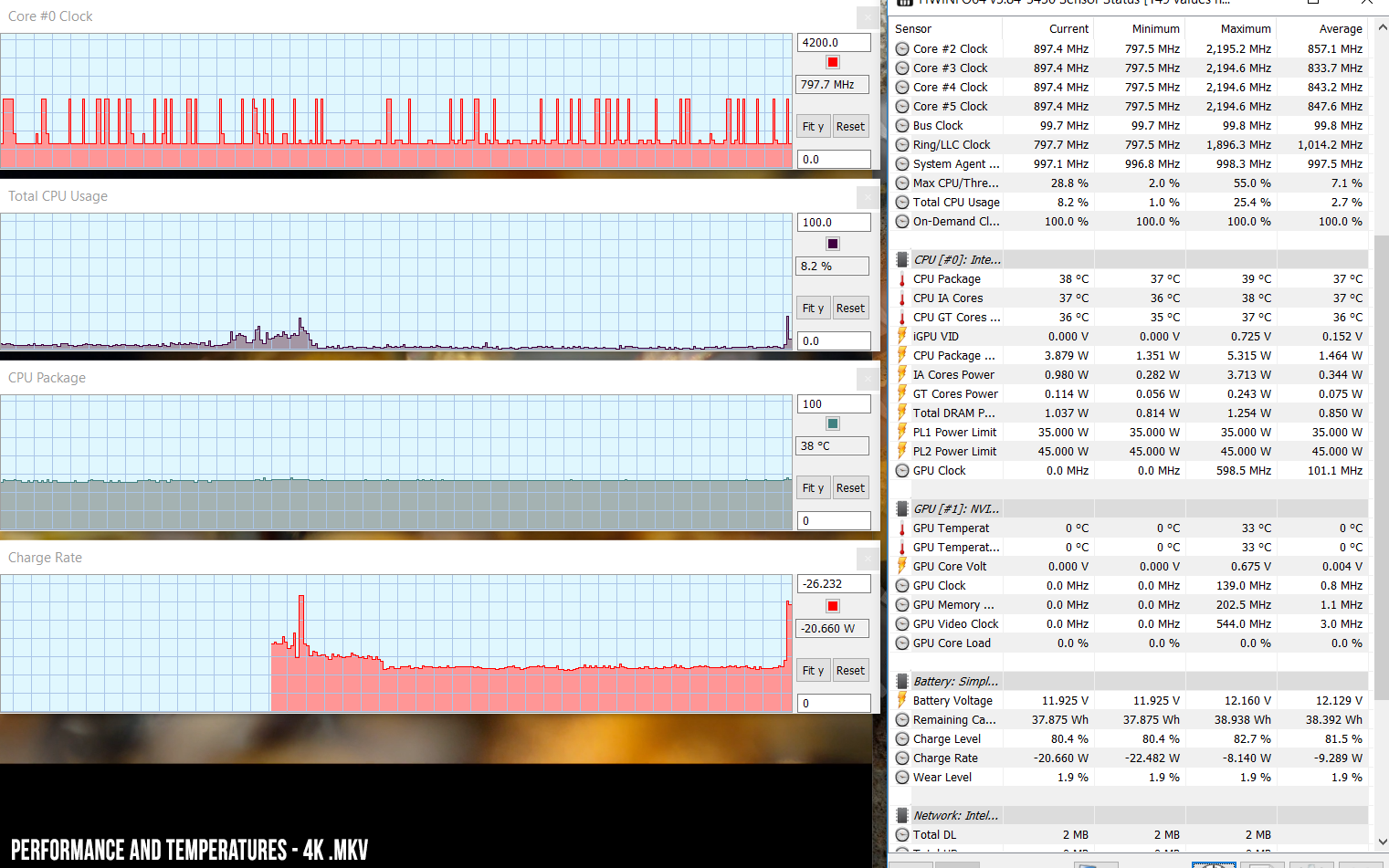Click the chip icon of Network group

[902, 816]
